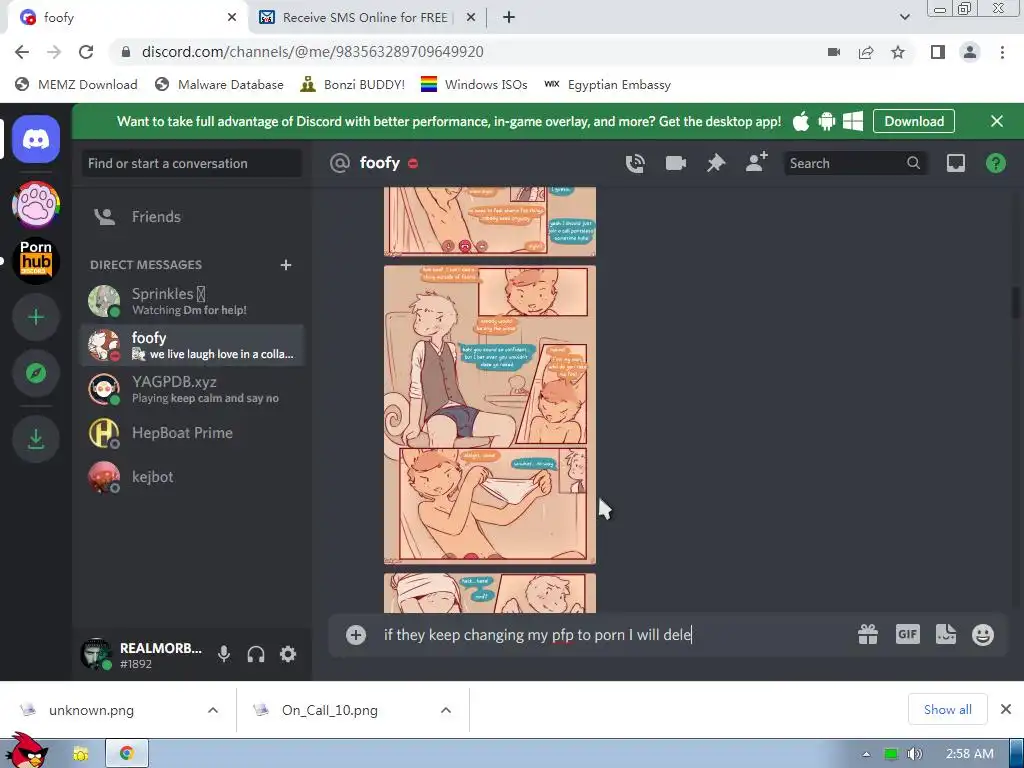Click the gift Nitro icon
The image size is (1024, 768).
(x=867, y=634)
